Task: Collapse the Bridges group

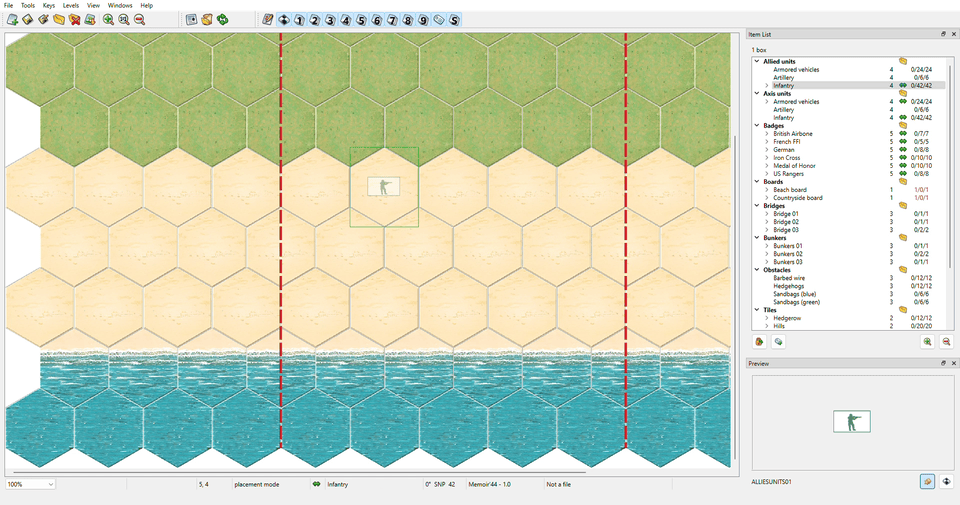Action: point(757,206)
